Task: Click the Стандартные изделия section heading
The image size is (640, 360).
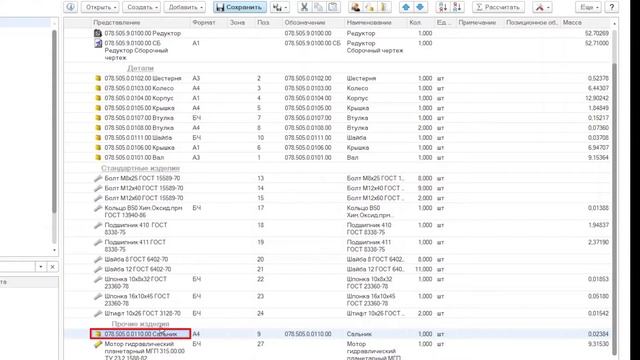Action: [x=140, y=168]
